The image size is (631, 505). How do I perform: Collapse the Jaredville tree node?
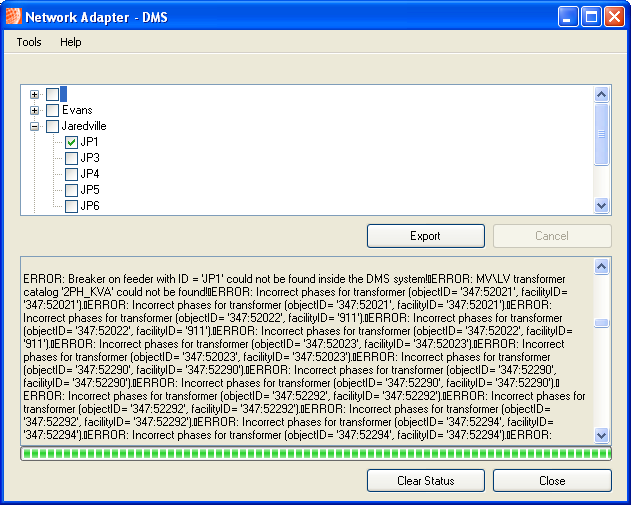click(x=35, y=126)
